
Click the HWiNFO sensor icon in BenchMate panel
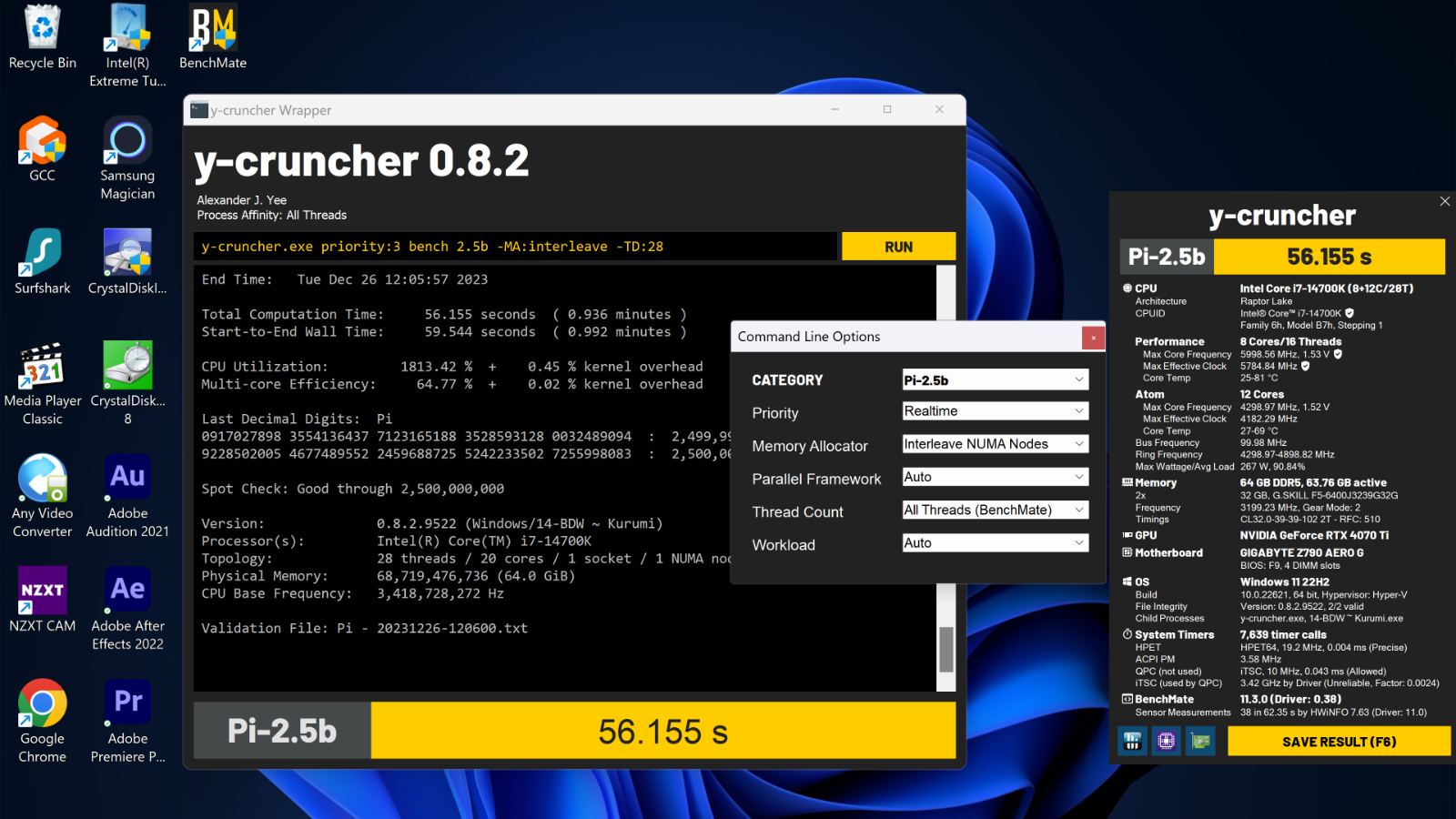coord(1132,741)
